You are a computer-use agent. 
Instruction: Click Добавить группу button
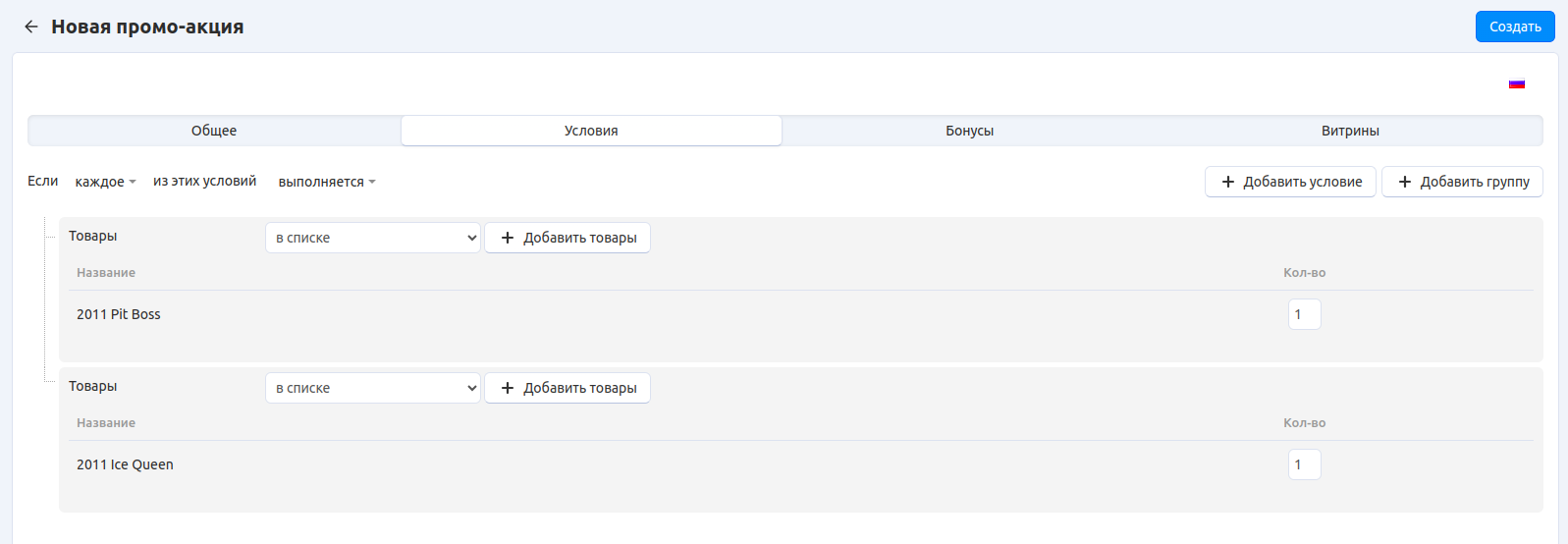1462,182
